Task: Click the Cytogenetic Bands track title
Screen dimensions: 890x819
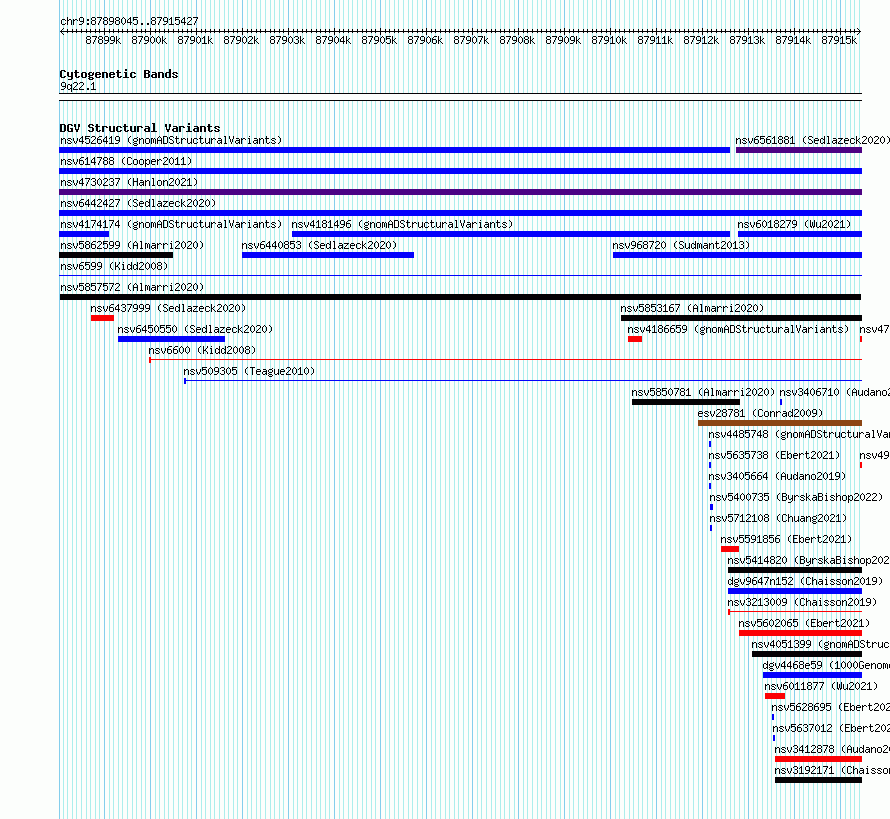Action: (119, 74)
